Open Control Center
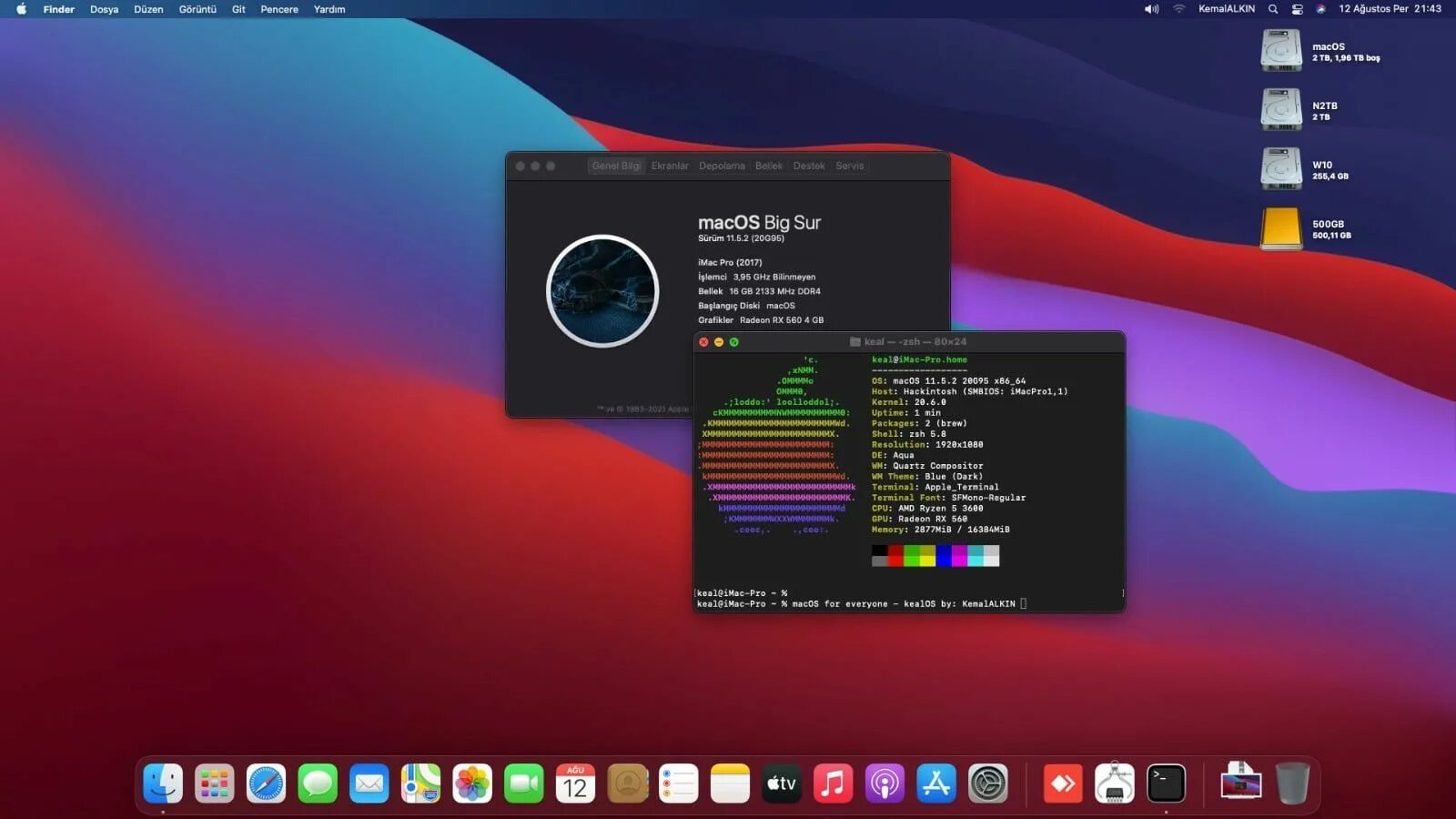The width and height of the screenshot is (1456, 819). (x=1297, y=9)
